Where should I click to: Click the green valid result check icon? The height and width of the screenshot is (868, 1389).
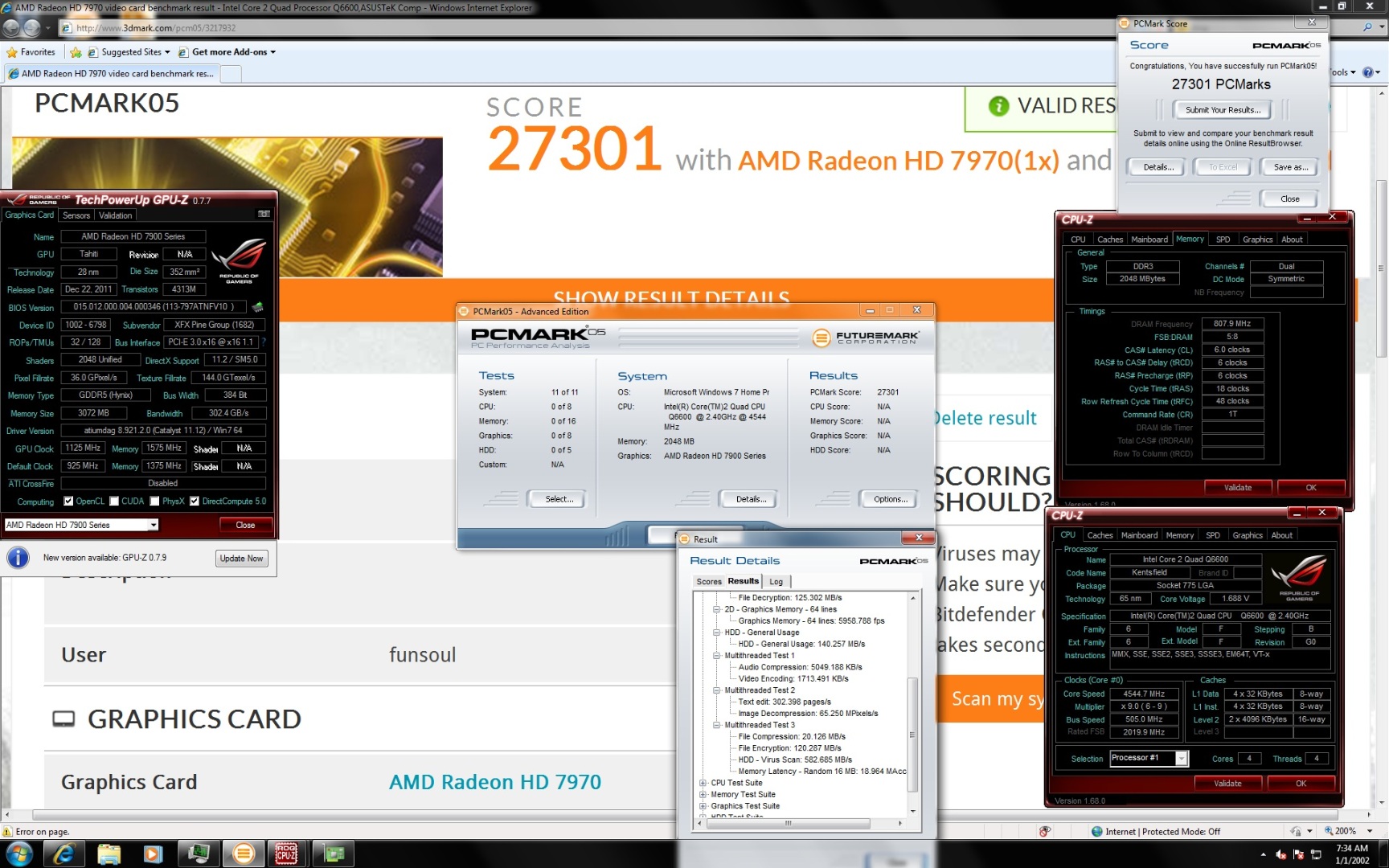[998, 106]
